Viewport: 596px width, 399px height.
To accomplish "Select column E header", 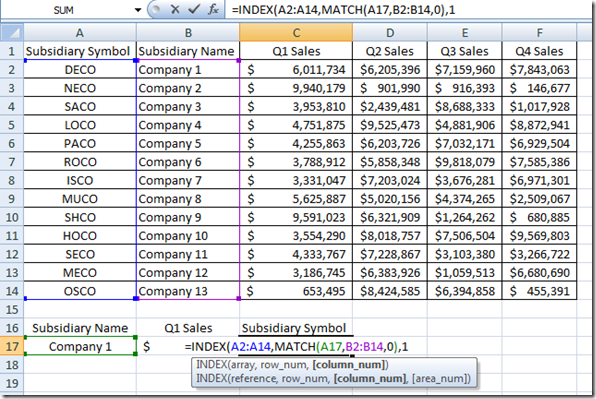I will 464,33.
